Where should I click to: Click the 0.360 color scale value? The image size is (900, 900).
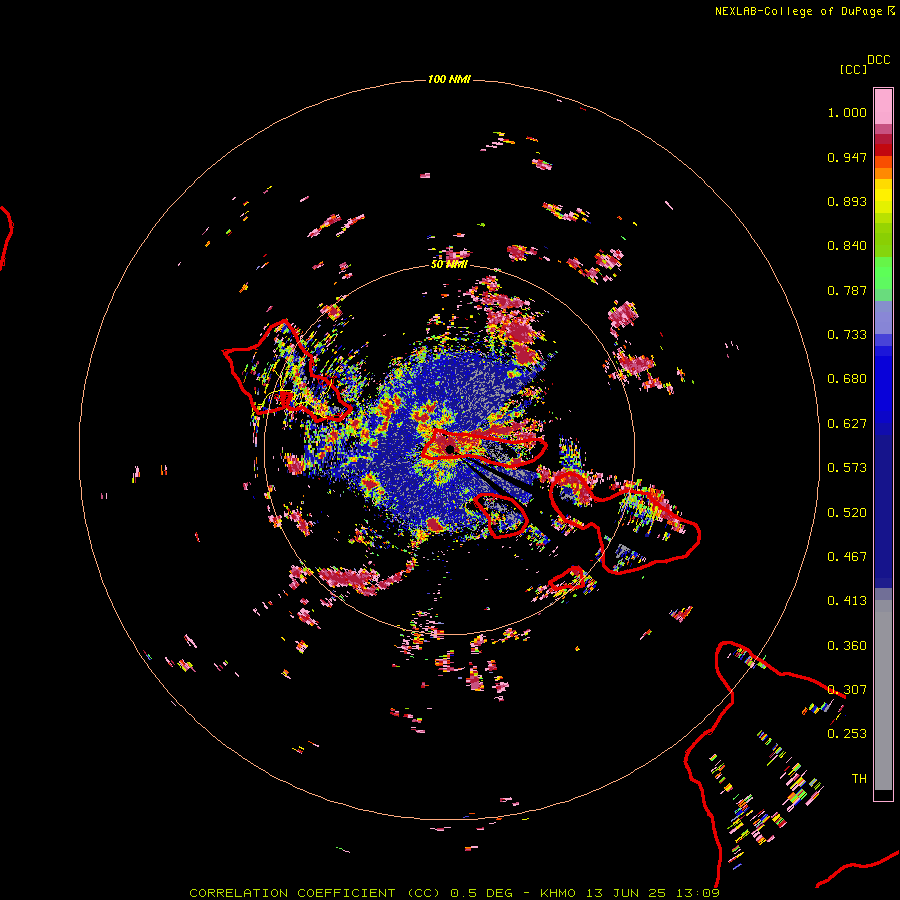click(x=847, y=646)
